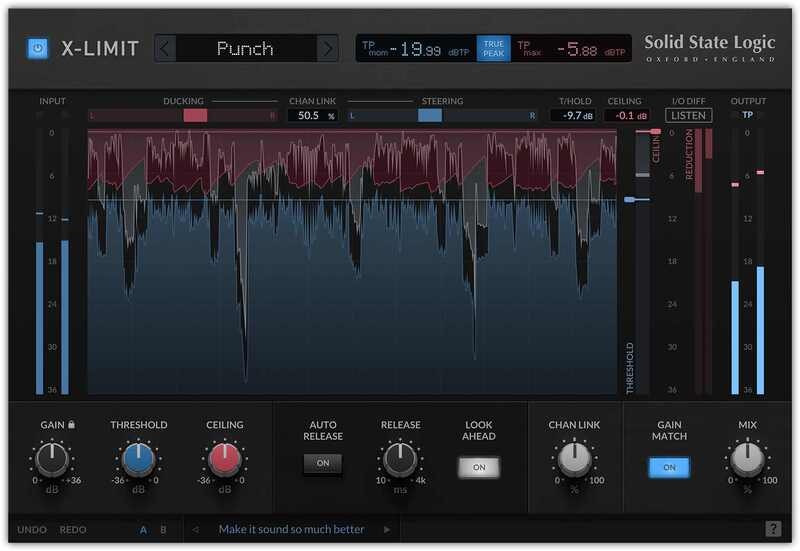Image resolution: width=800 pixels, height=551 pixels.
Task: Click the TP indicator above output meter
Action: pyautogui.click(x=747, y=115)
